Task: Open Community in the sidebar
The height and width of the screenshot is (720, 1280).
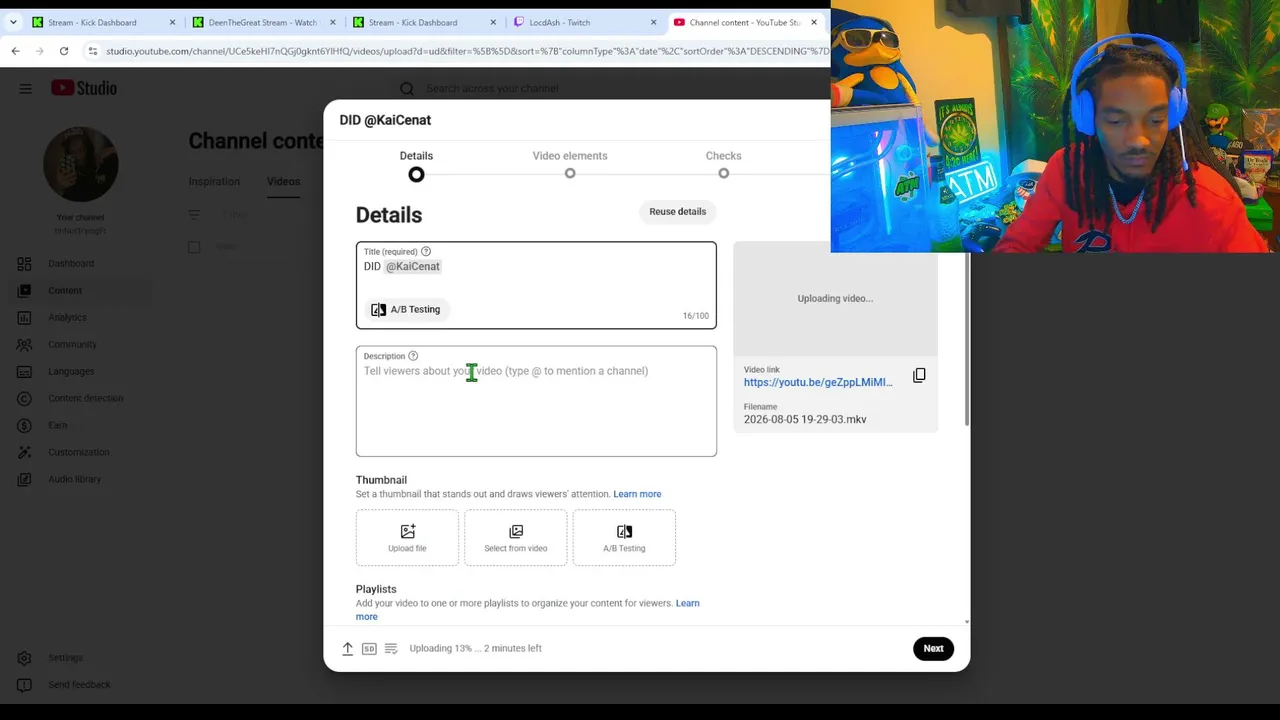Action: (72, 344)
